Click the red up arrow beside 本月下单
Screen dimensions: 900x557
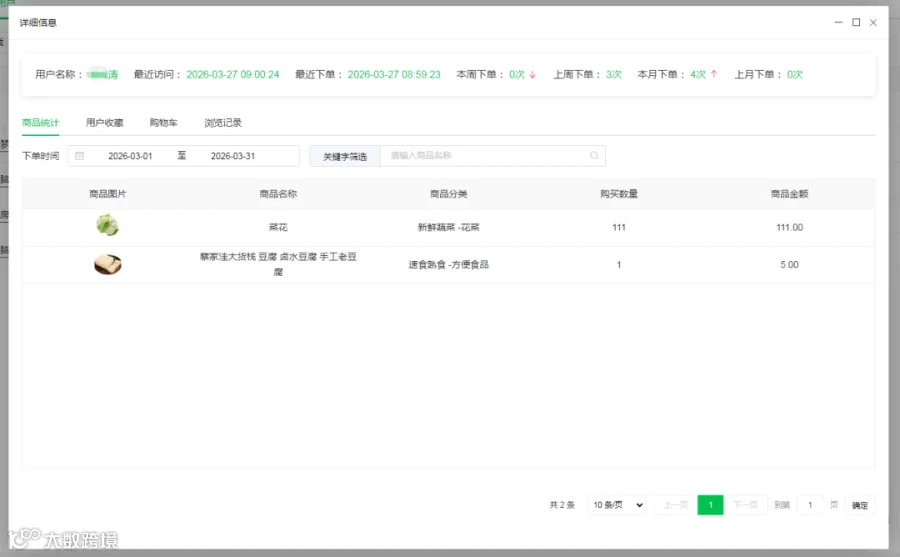click(713, 74)
